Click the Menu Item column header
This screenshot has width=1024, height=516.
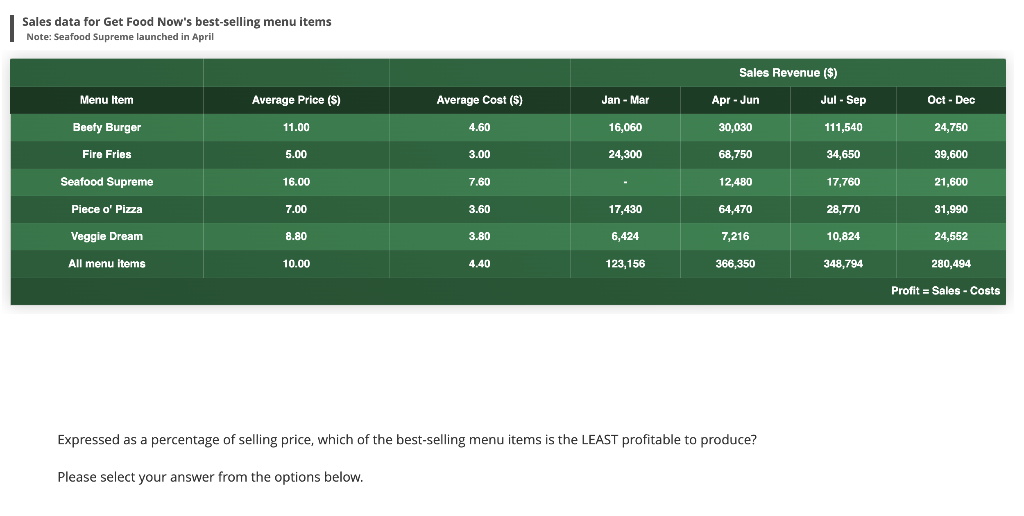(107, 100)
